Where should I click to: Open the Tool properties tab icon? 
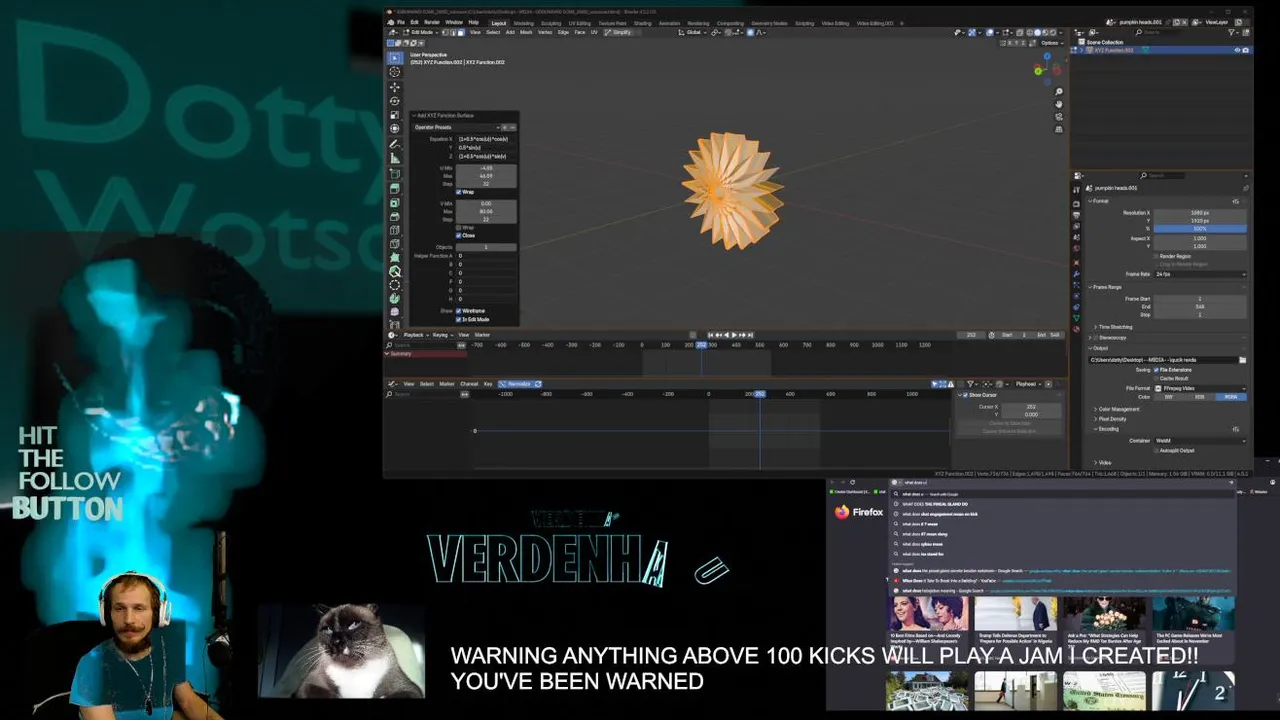point(1076,190)
